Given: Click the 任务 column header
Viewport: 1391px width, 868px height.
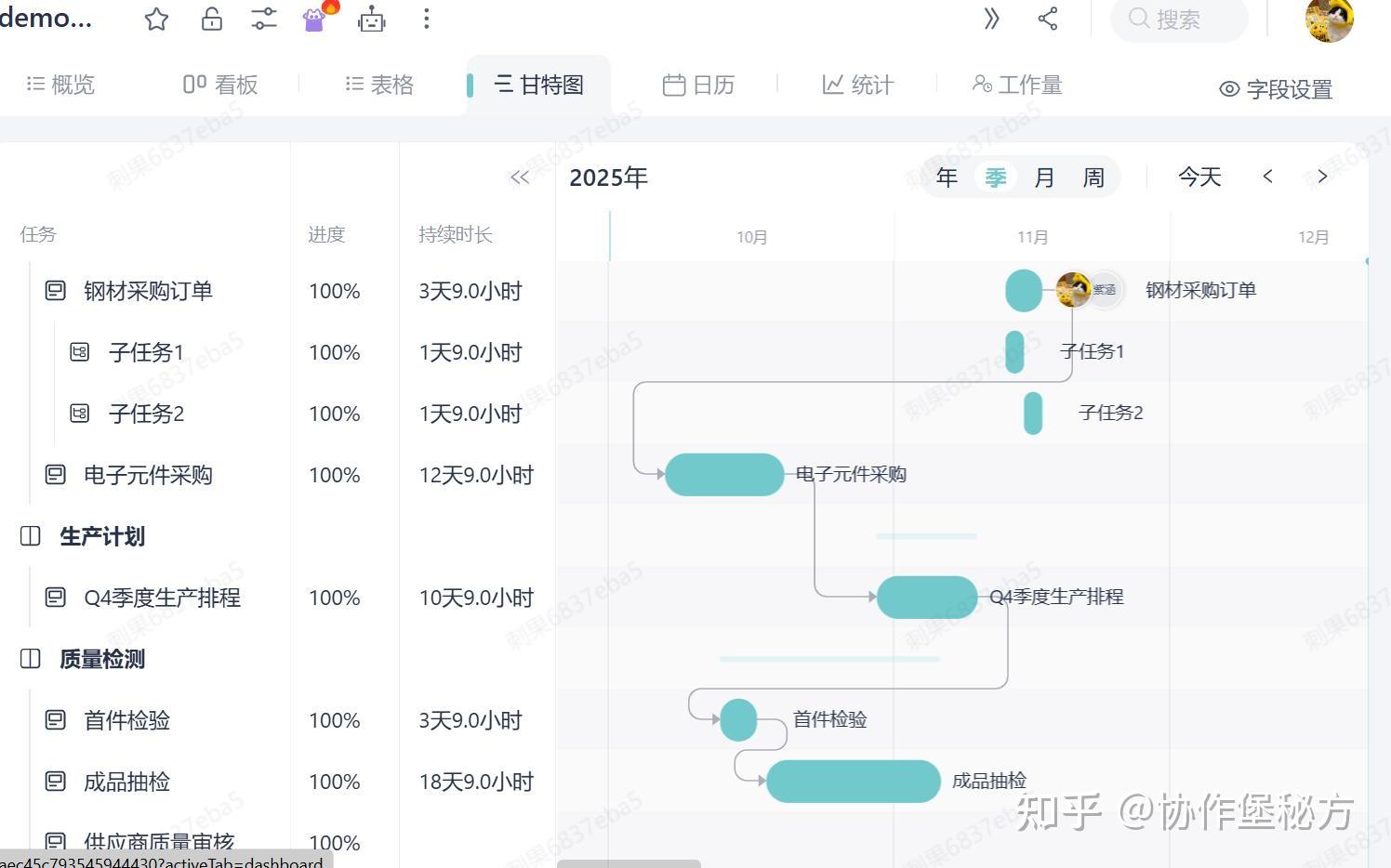Looking at the screenshot, I should click(38, 234).
